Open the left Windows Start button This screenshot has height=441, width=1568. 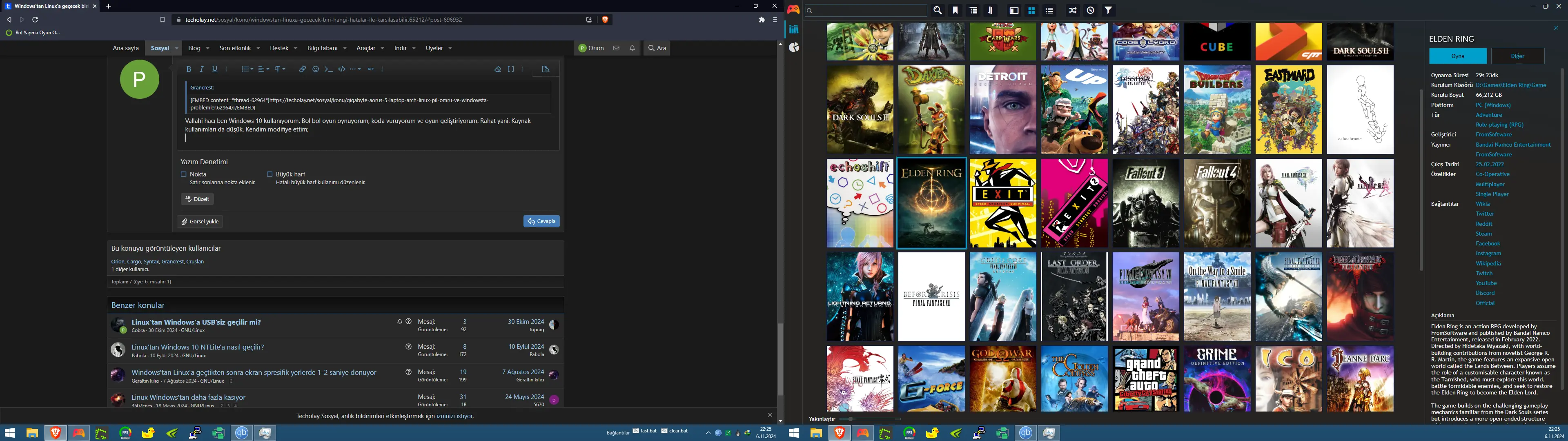click(x=10, y=433)
